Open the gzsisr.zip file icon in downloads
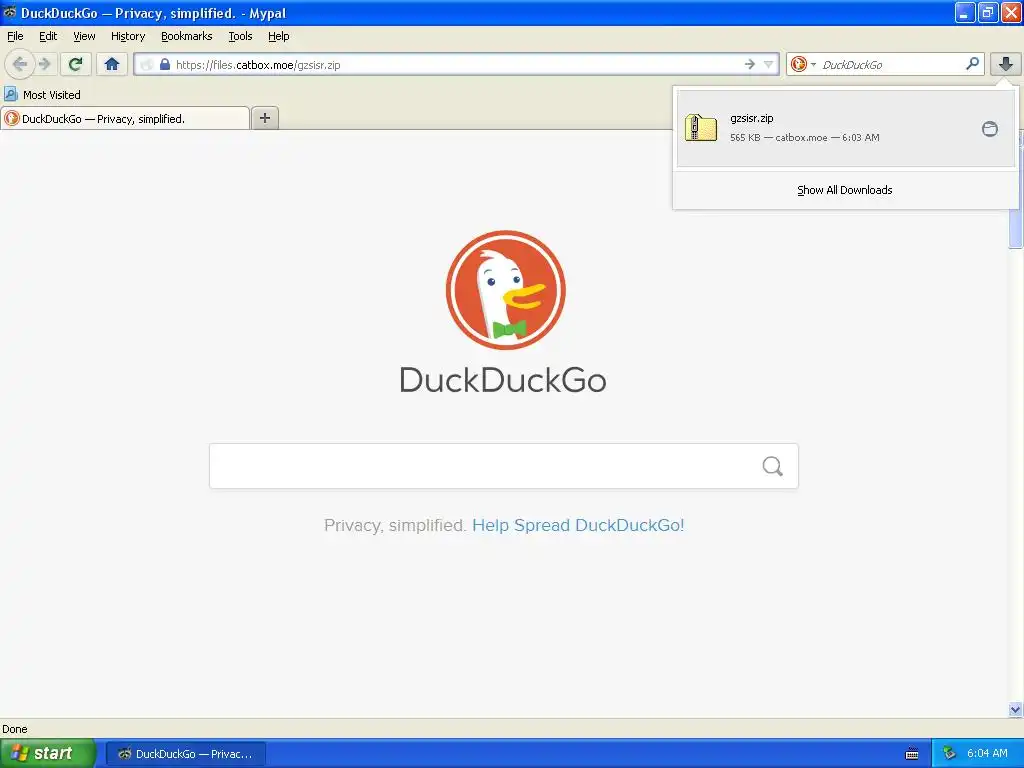Viewport: 1024px width, 768px height. click(x=701, y=128)
